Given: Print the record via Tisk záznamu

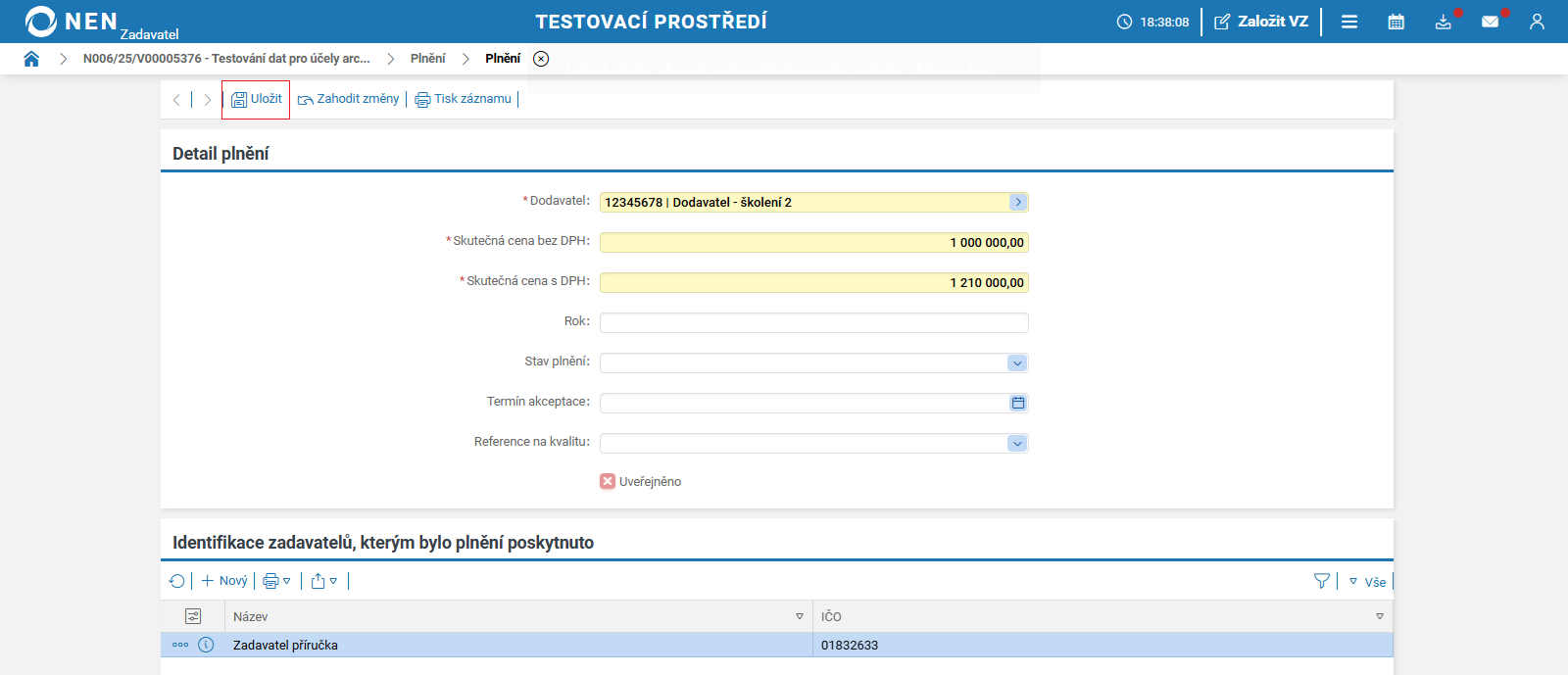Looking at the screenshot, I should pos(463,99).
